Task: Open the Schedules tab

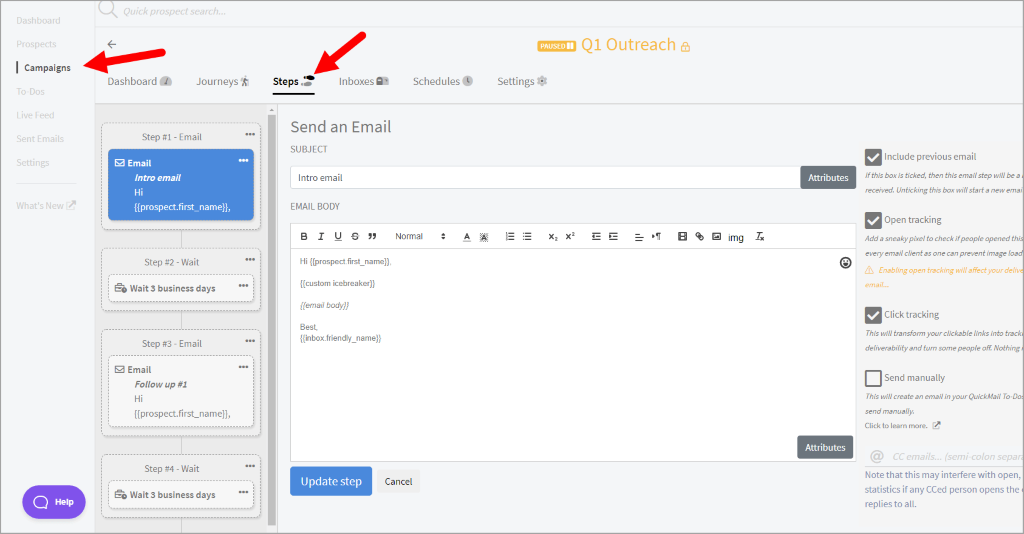Action: [x=442, y=82]
